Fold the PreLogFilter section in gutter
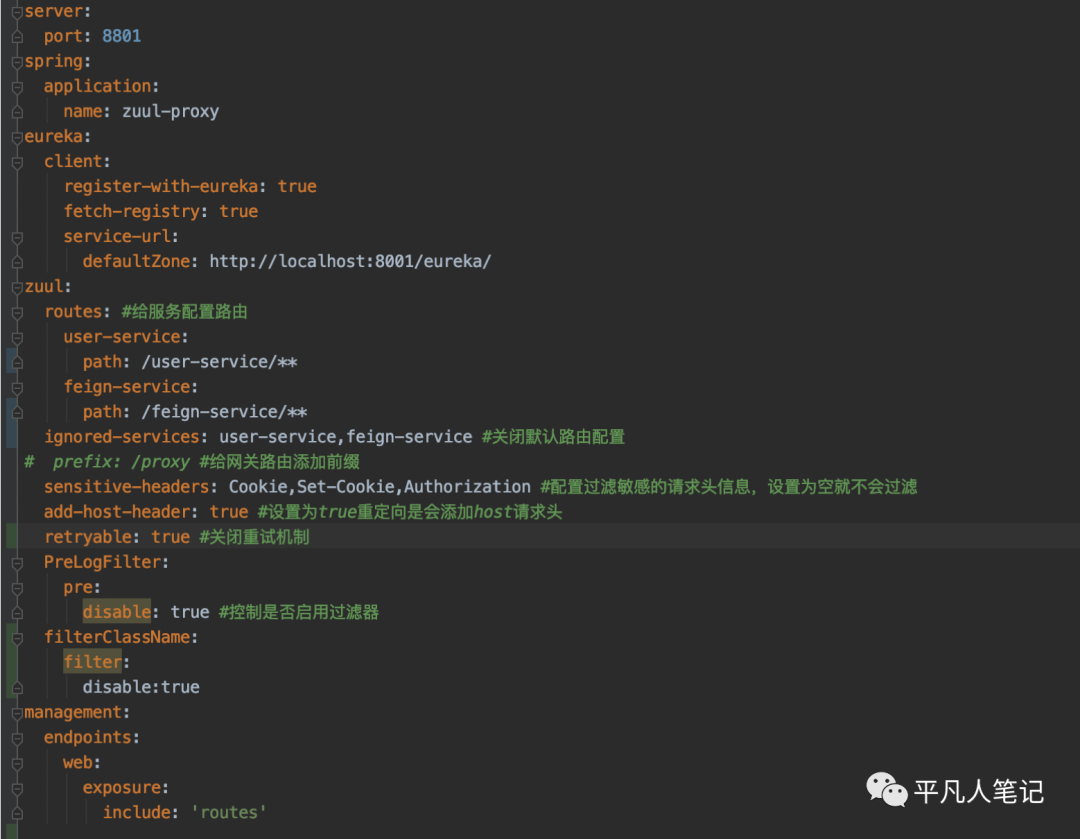The image size is (1080, 839). [x=17, y=563]
